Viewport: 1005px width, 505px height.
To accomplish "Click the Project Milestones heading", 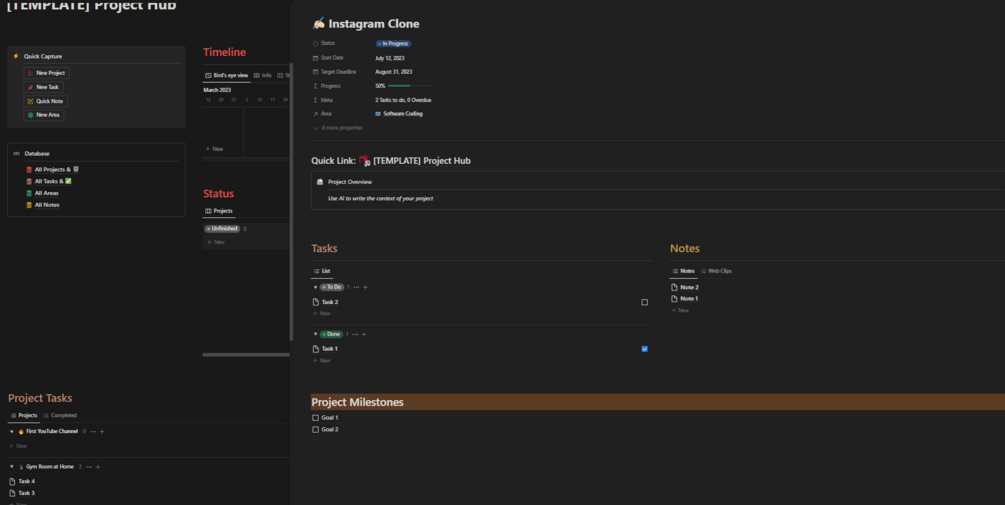I will [358, 402].
